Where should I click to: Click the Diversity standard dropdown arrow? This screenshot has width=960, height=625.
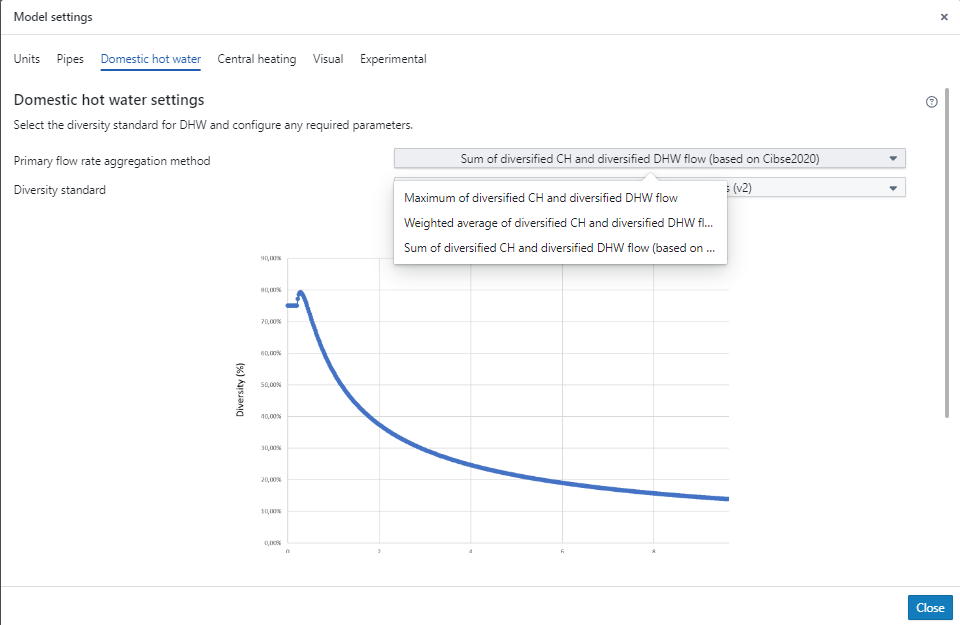point(893,188)
